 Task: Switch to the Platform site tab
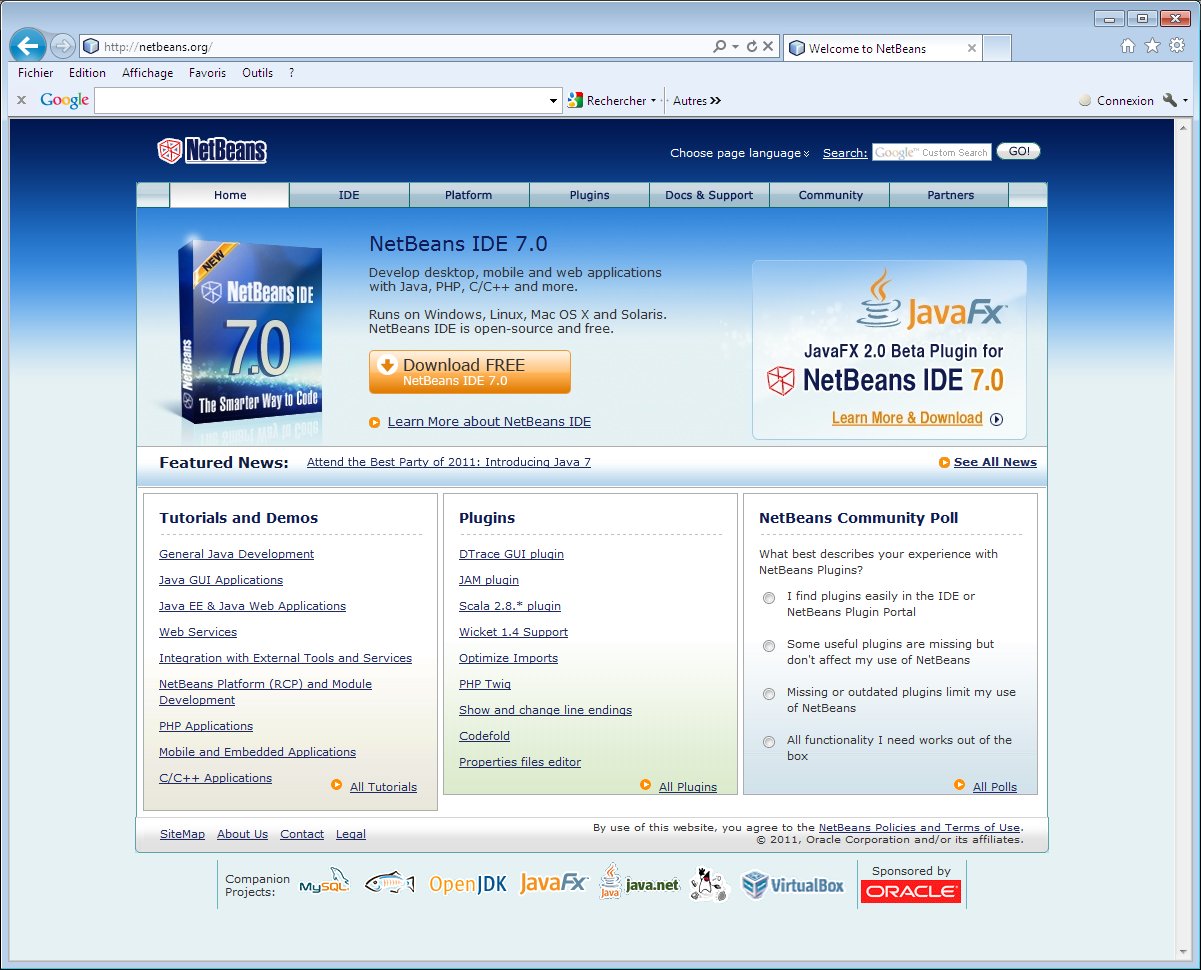(469, 195)
